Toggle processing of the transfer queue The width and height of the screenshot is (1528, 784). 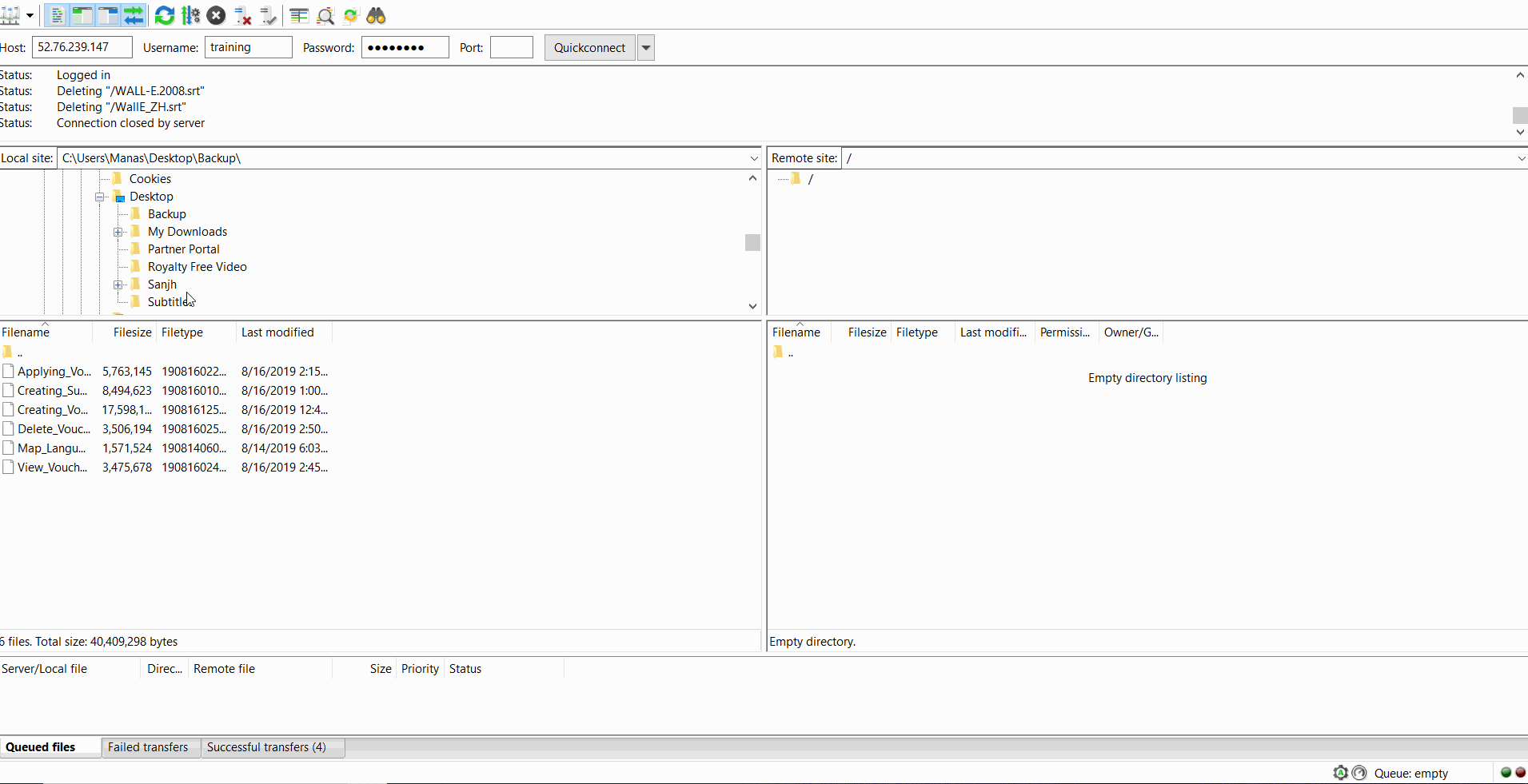pos(190,15)
